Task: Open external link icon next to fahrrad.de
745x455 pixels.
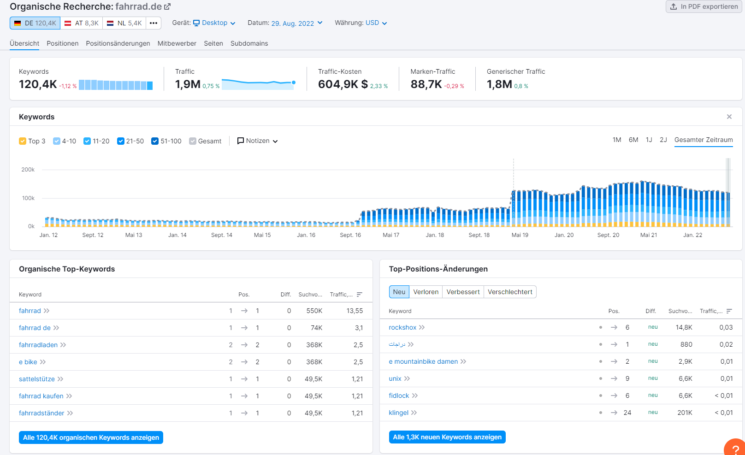Action: click(x=167, y=7)
